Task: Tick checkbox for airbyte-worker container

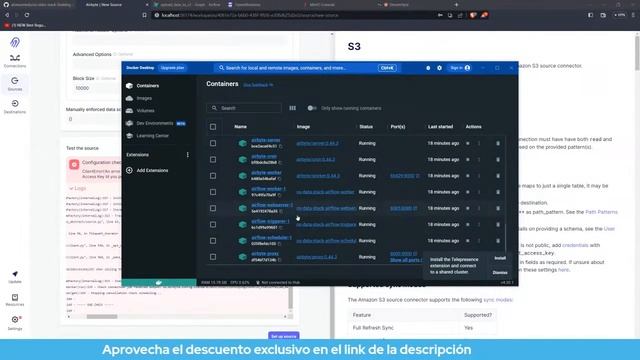Action: [213, 176]
